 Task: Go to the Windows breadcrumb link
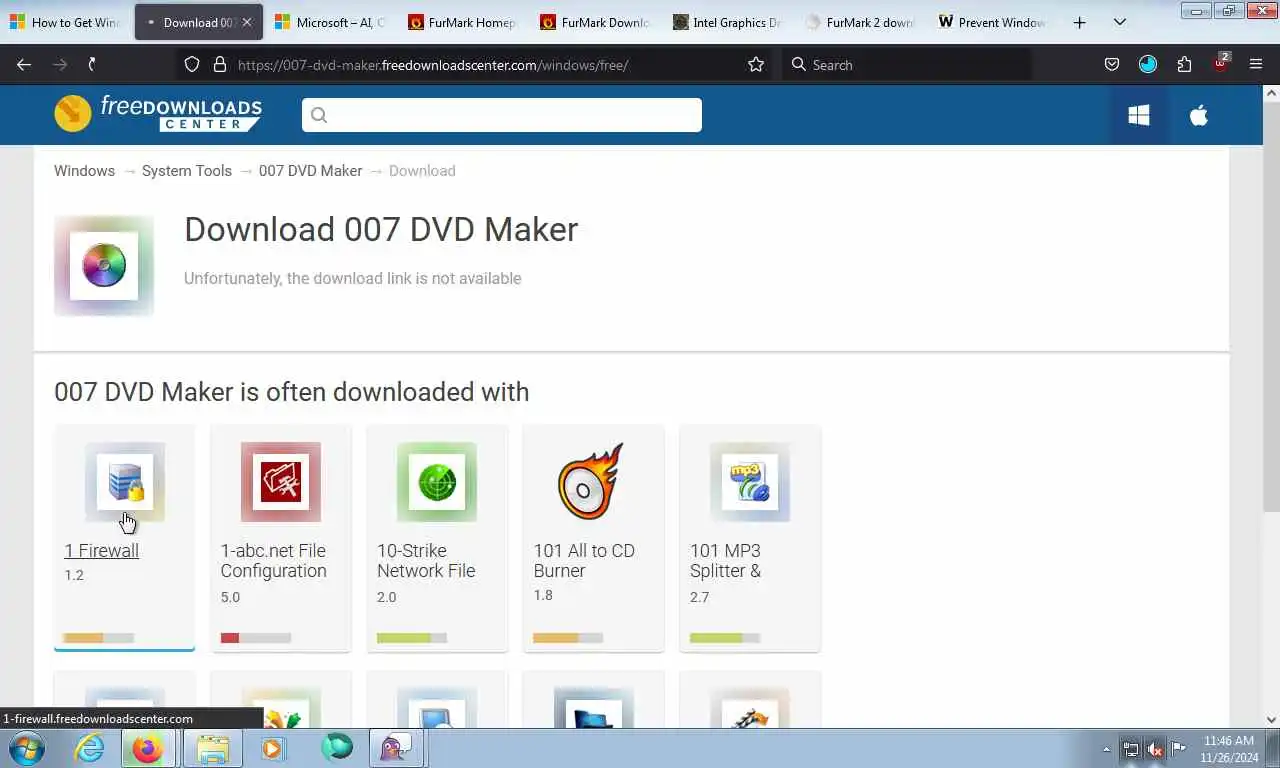click(84, 171)
